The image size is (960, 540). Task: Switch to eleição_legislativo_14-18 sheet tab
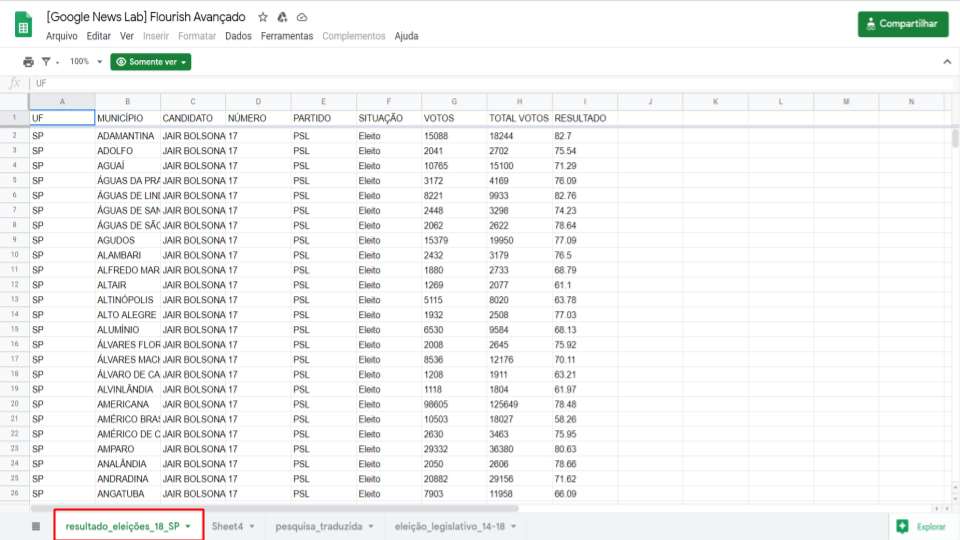[x=449, y=526]
